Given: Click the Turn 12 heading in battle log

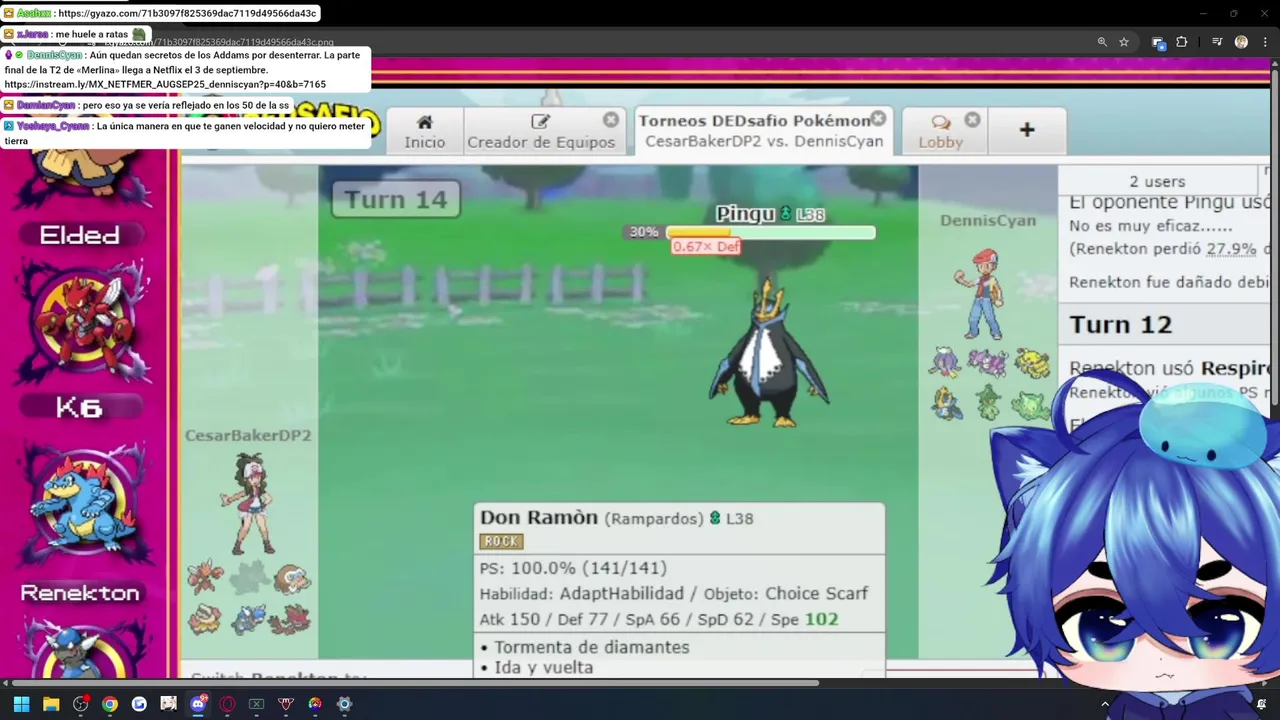Looking at the screenshot, I should [x=1120, y=325].
